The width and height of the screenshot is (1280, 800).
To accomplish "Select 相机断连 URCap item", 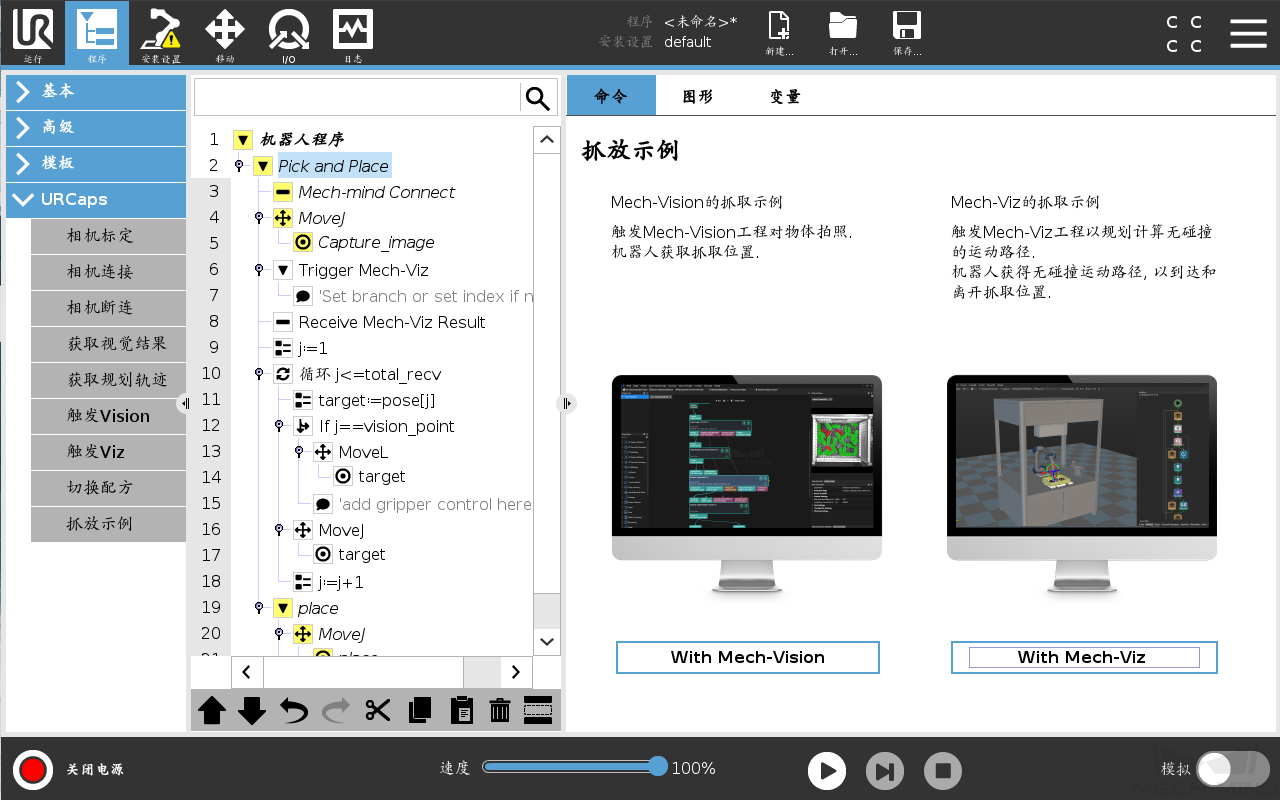I will tap(108, 308).
